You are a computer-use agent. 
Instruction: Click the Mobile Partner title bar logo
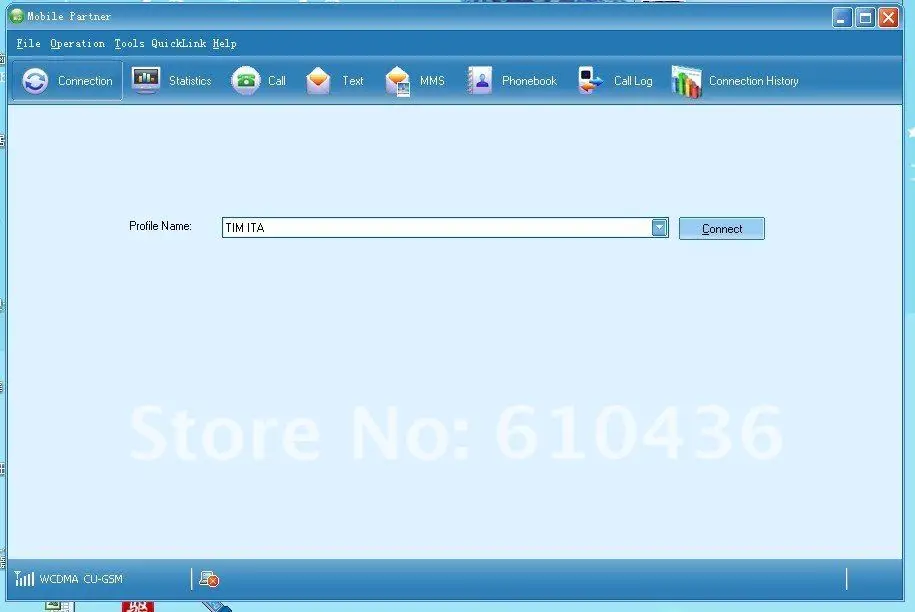pos(17,16)
